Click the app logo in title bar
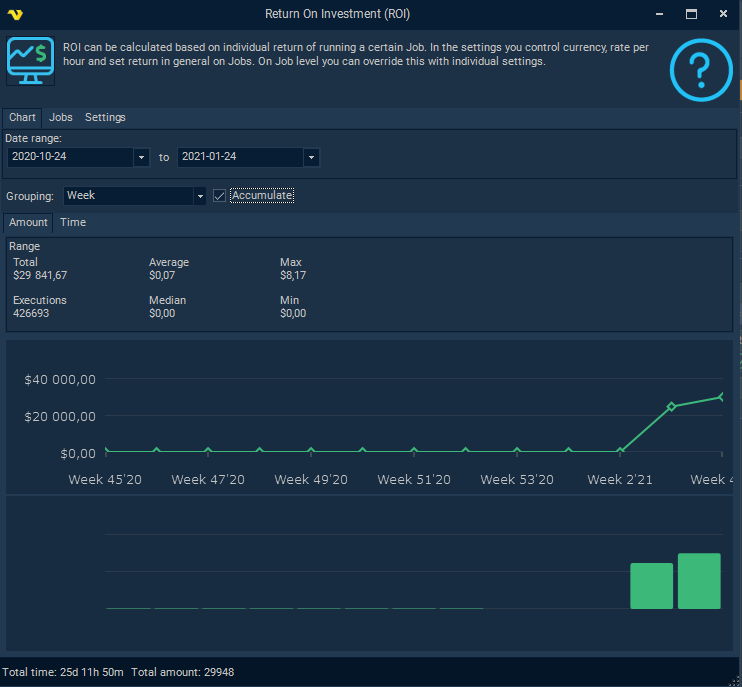742x687 pixels. [x=15, y=14]
